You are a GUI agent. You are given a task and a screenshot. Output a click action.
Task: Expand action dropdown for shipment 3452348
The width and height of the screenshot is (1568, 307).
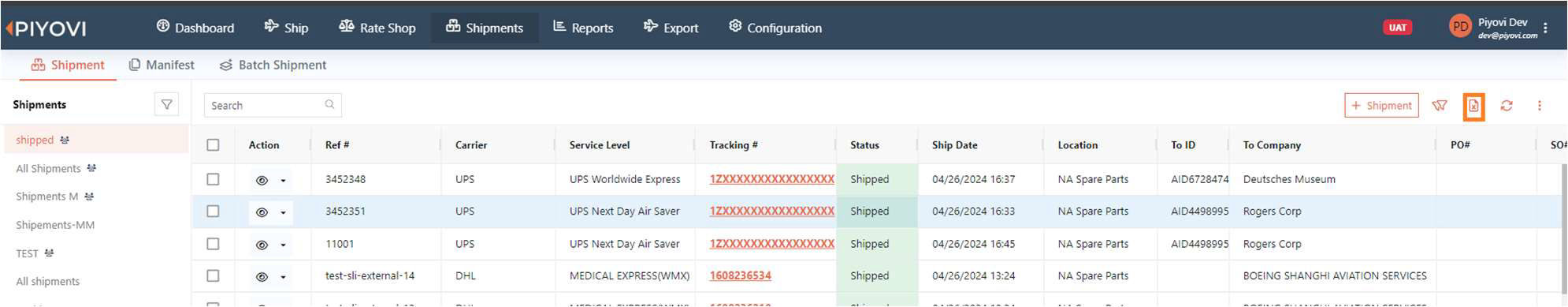283,181
